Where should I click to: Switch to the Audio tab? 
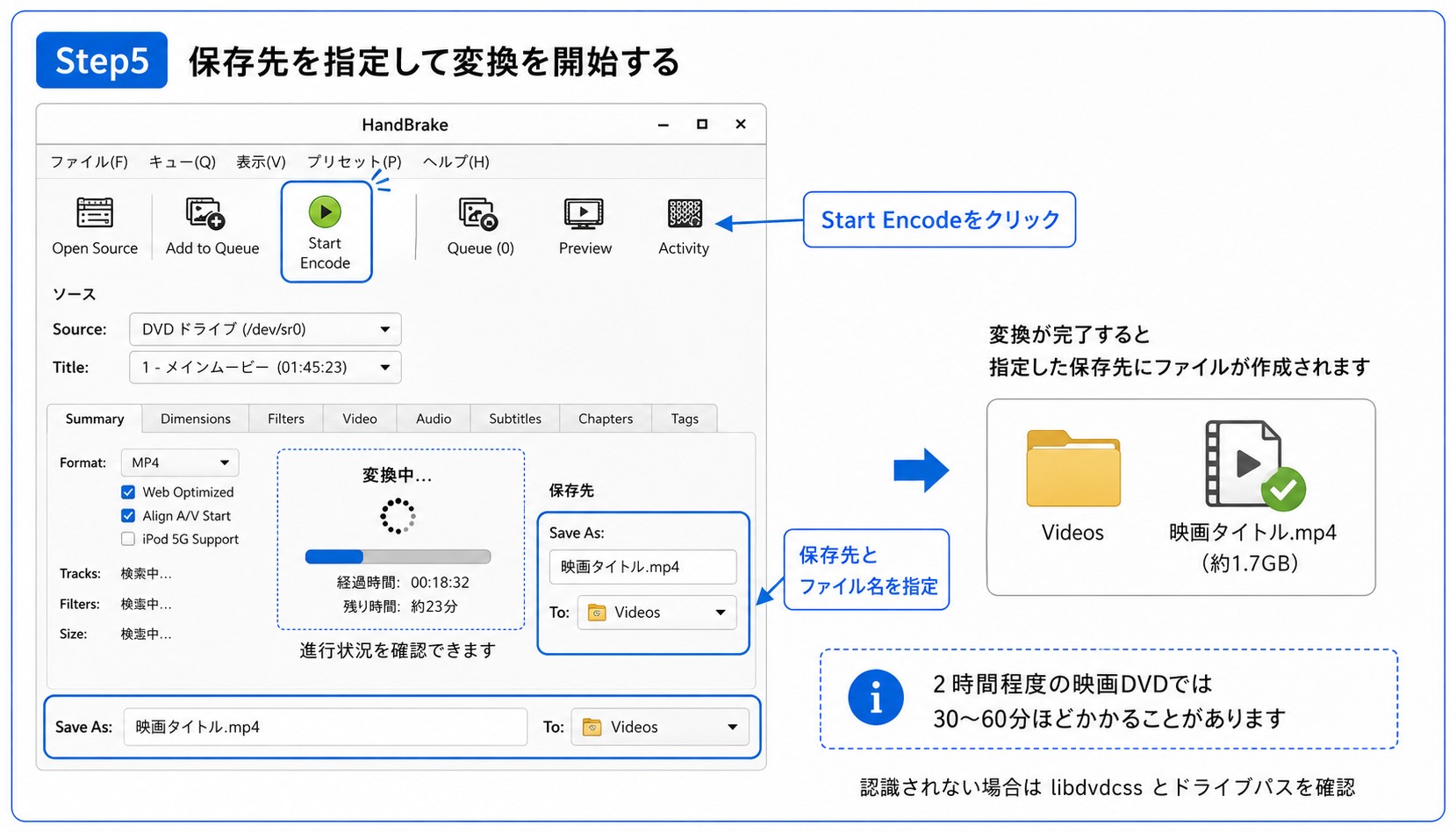tap(434, 419)
